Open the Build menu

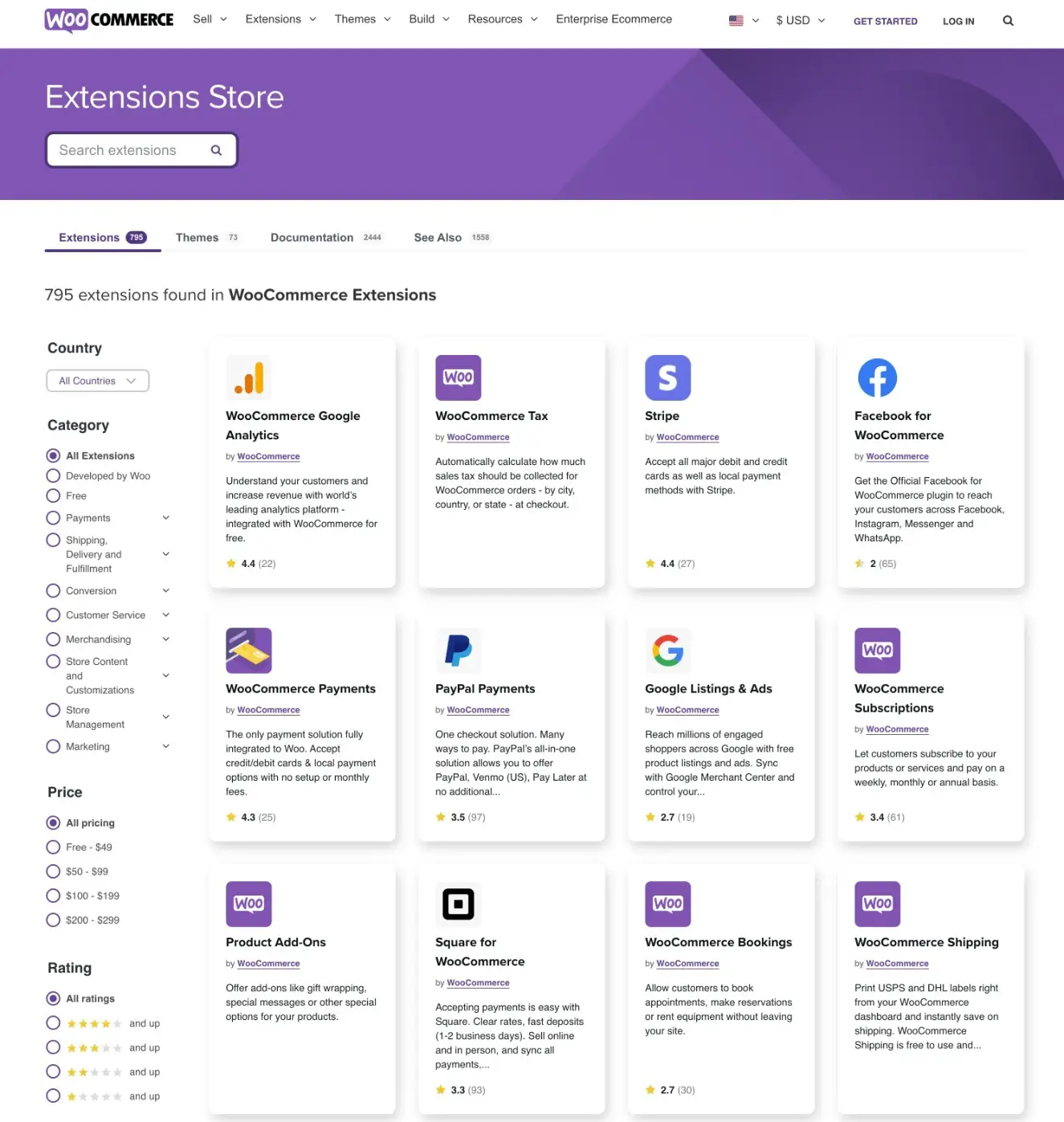click(x=429, y=19)
